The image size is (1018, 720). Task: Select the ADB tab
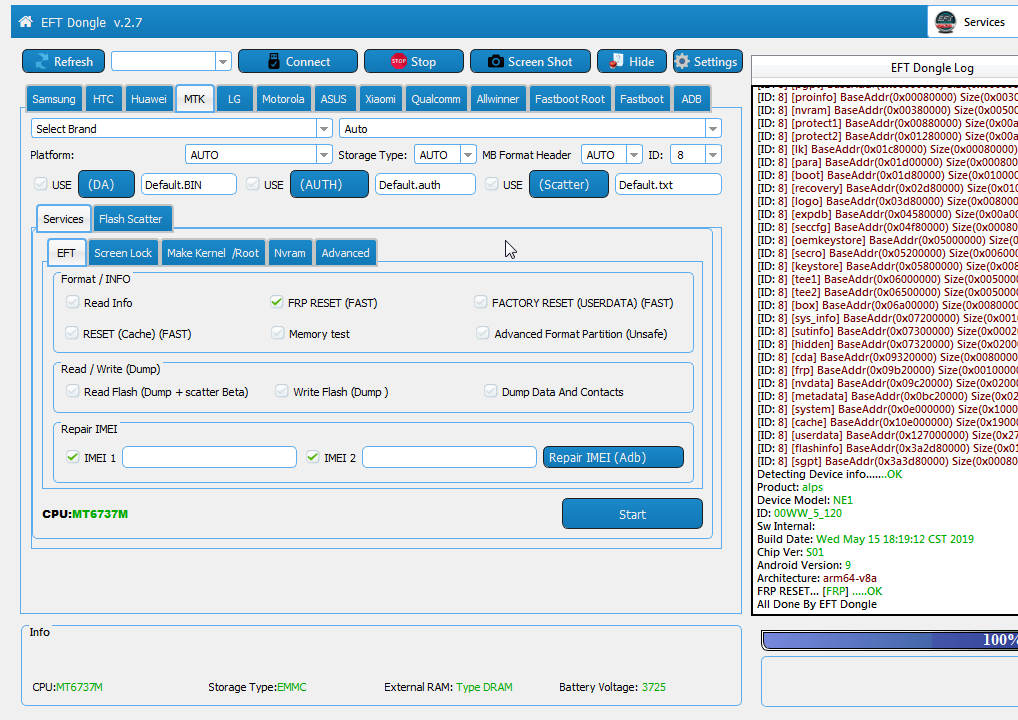pyautogui.click(x=691, y=99)
